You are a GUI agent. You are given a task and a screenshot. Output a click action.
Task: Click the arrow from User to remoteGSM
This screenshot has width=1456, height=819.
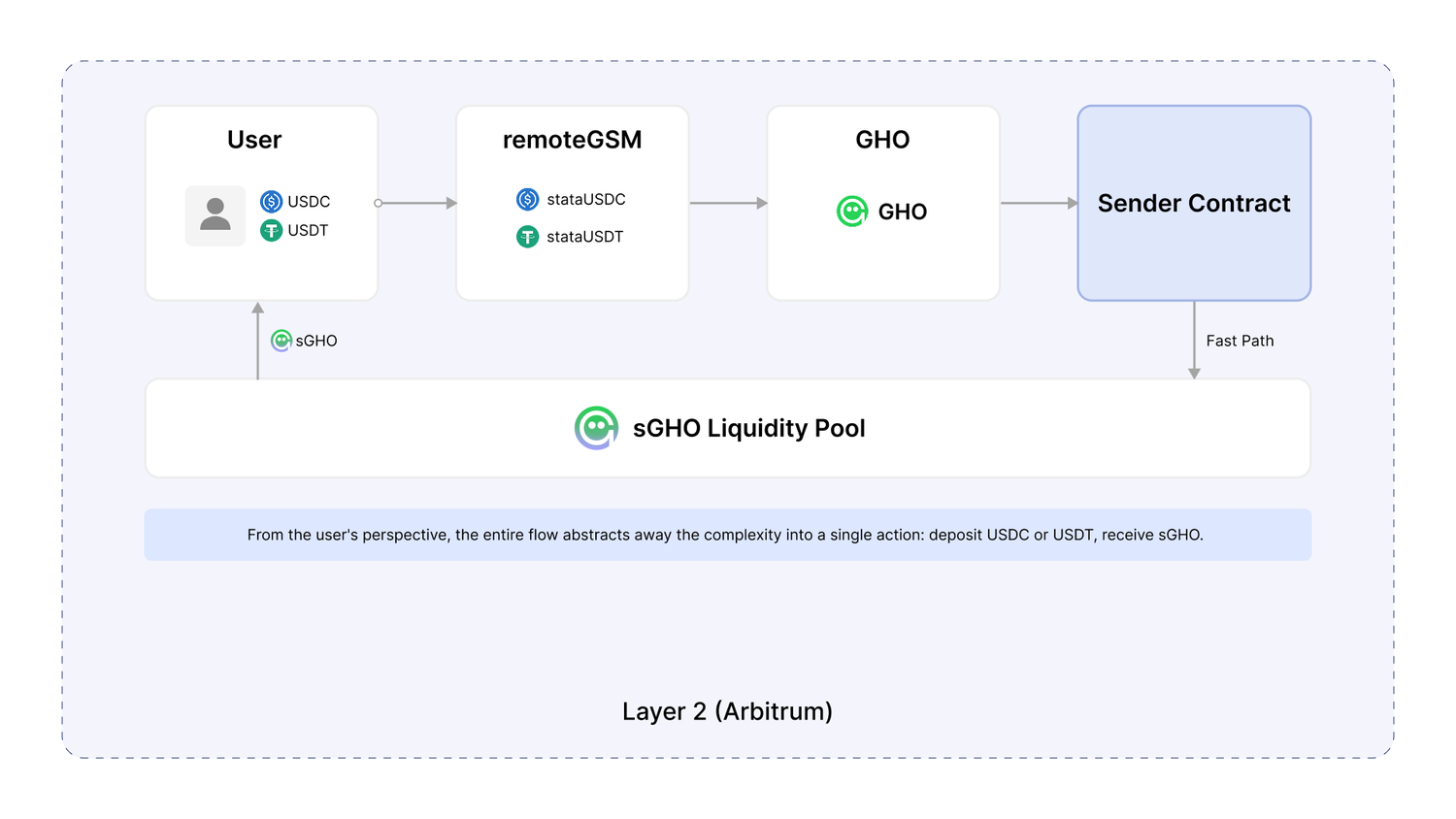pos(416,203)
